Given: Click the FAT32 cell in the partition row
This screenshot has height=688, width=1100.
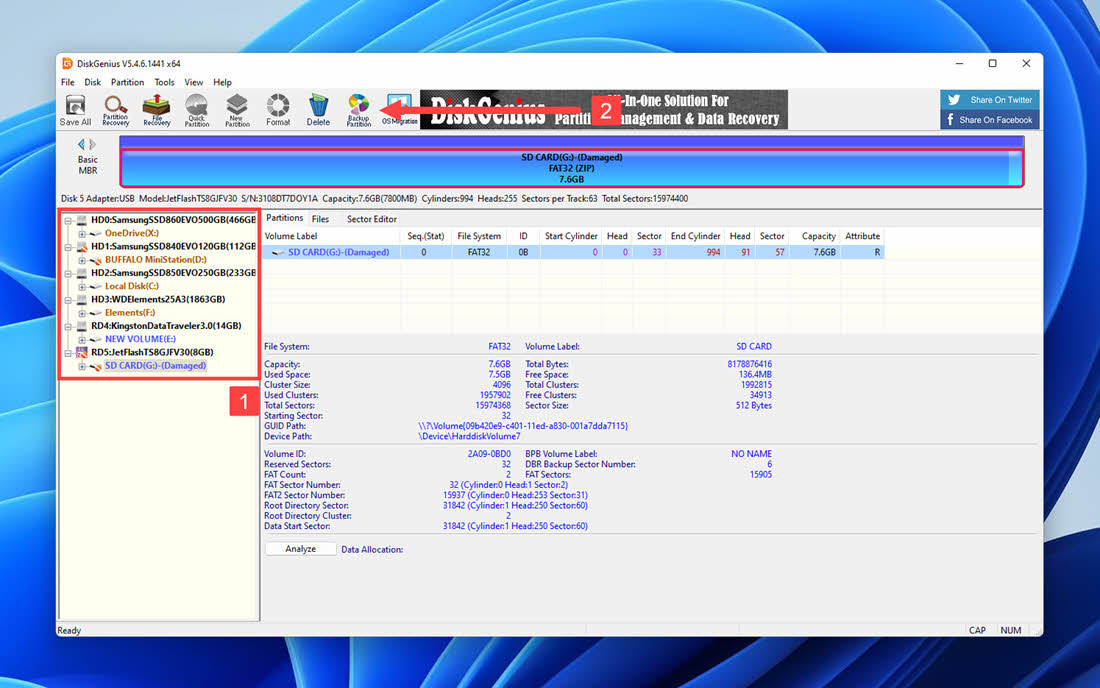Looking at the screenshot, I should click(478, 252).
